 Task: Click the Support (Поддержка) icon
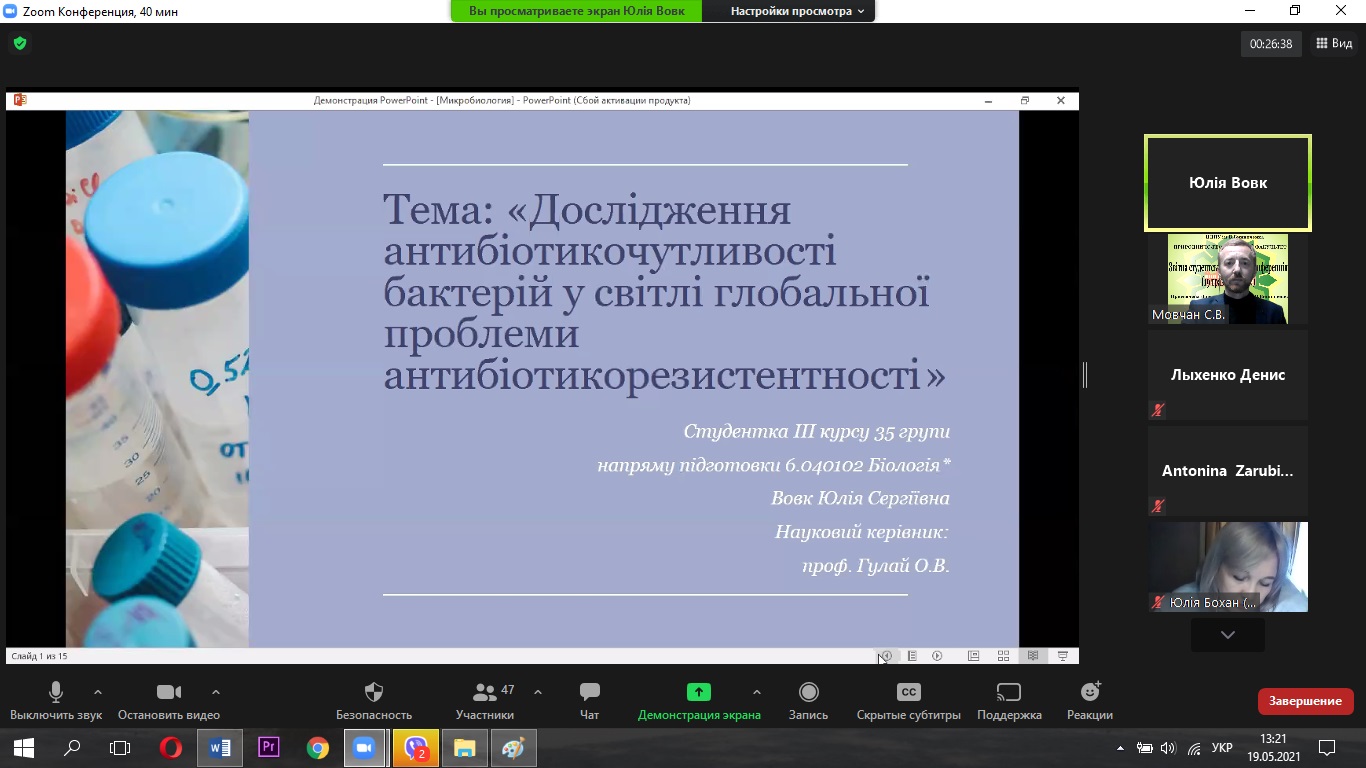[1009, 692]
